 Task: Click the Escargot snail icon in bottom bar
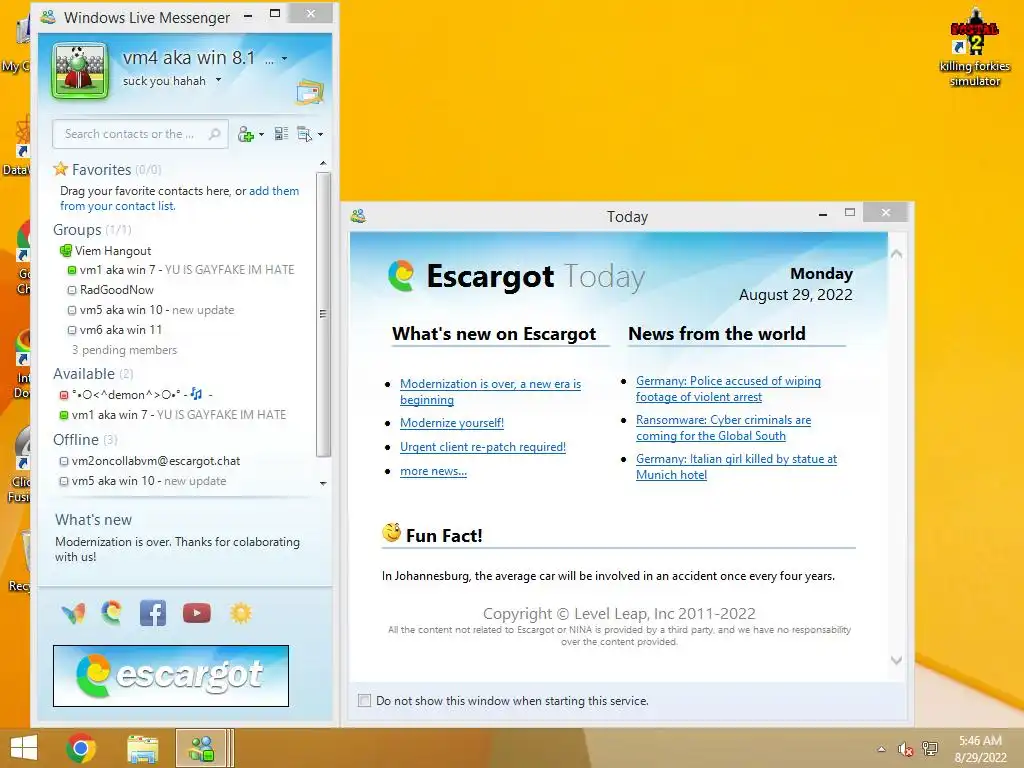[x=112, y=613]
